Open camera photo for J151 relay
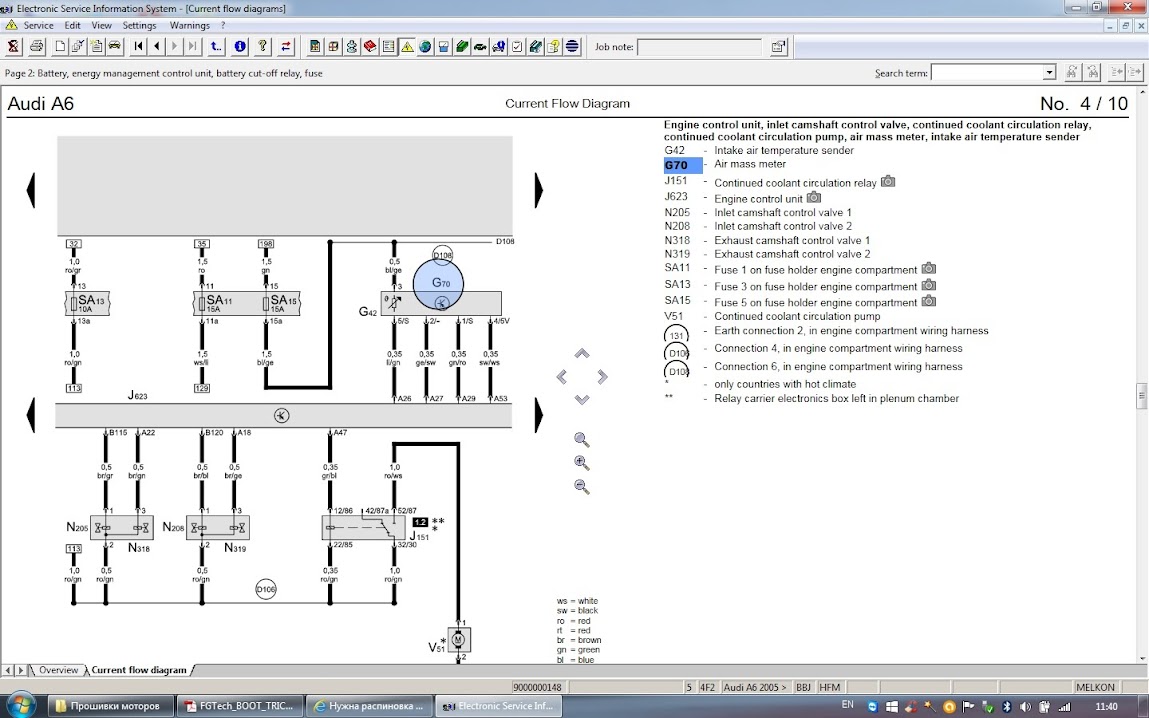Viewport: 1149px width, 718px height. (887, 181)
